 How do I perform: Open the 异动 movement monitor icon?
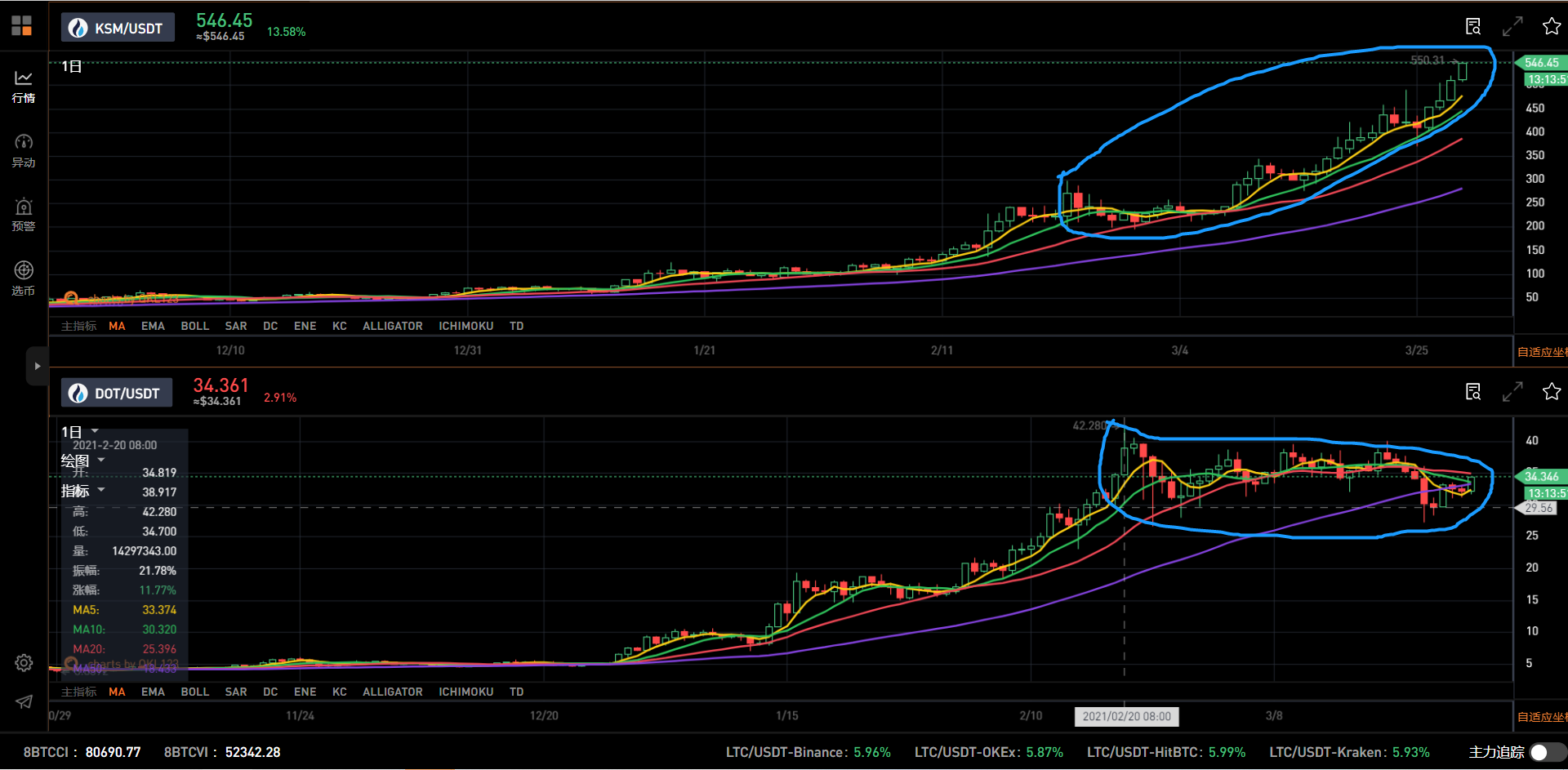pos(24,150)
